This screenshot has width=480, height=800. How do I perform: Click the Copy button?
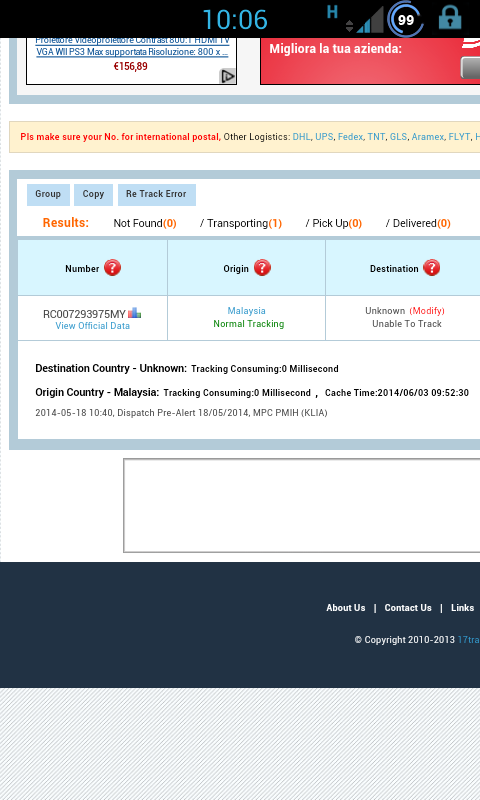pyautogui.click(x=93, y=194)
